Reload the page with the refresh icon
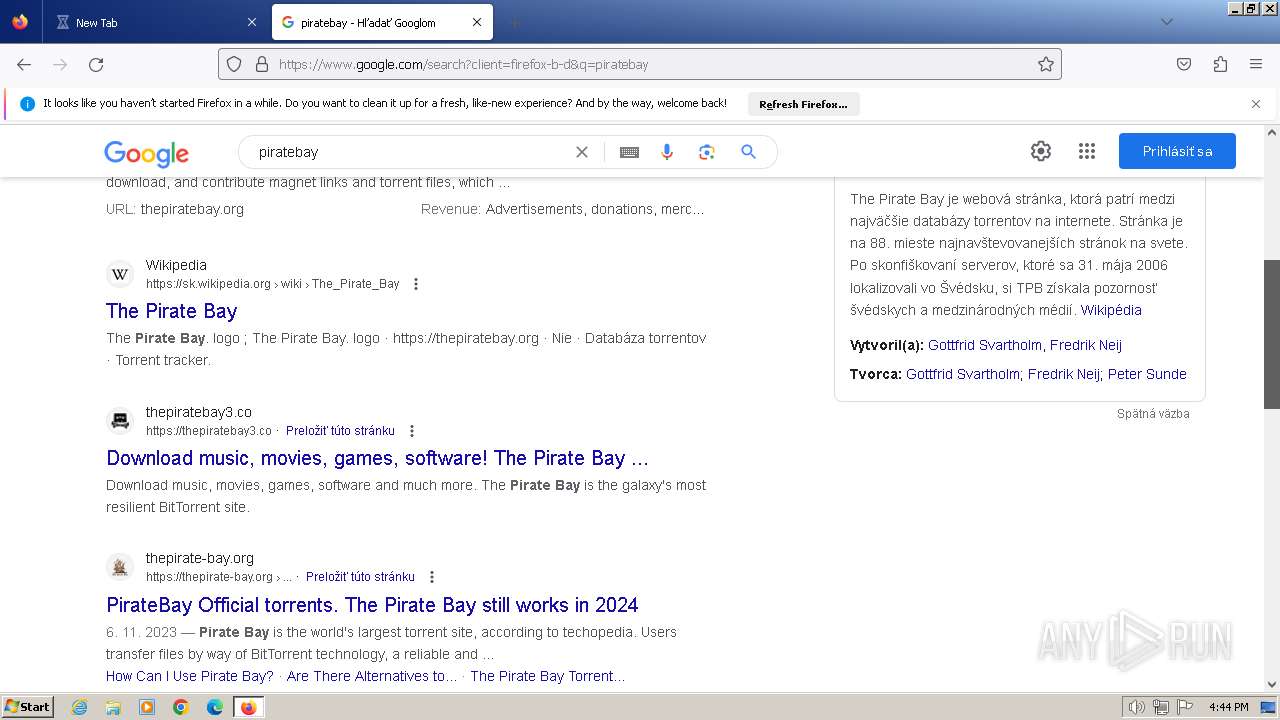Screen dimensions: 1280x720 (x=96, y=64)
